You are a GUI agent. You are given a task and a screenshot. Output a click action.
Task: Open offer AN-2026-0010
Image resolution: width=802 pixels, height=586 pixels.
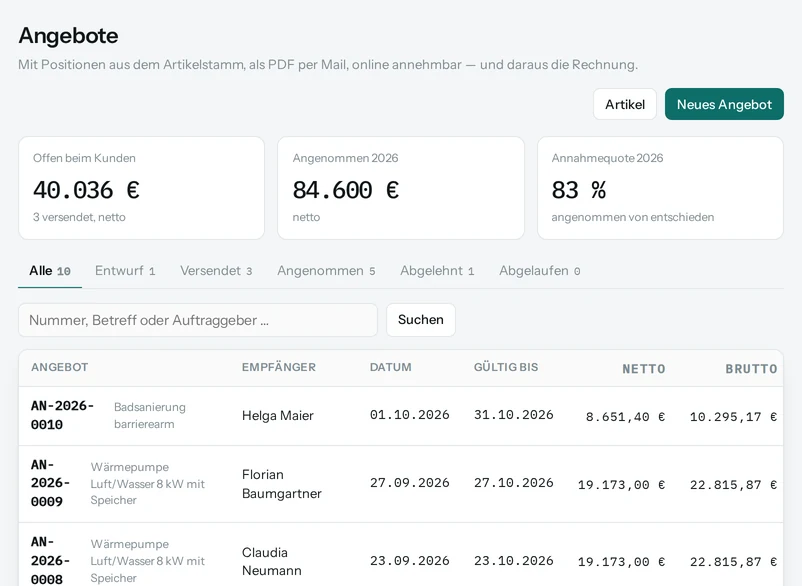click(x=62, y=415)
